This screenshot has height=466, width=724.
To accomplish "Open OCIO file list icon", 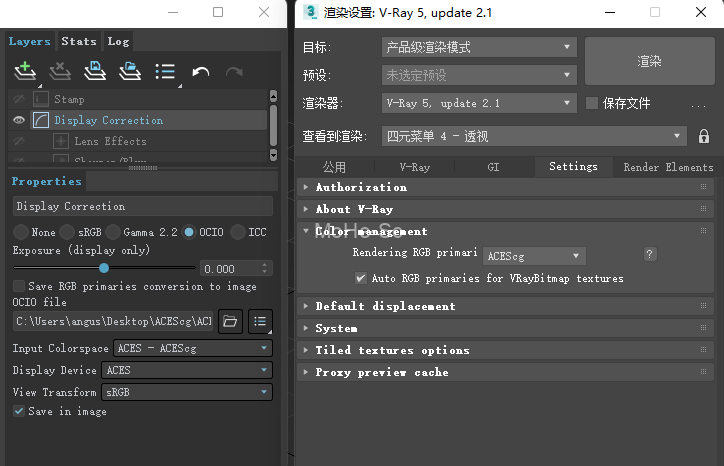I will point(260,321).
